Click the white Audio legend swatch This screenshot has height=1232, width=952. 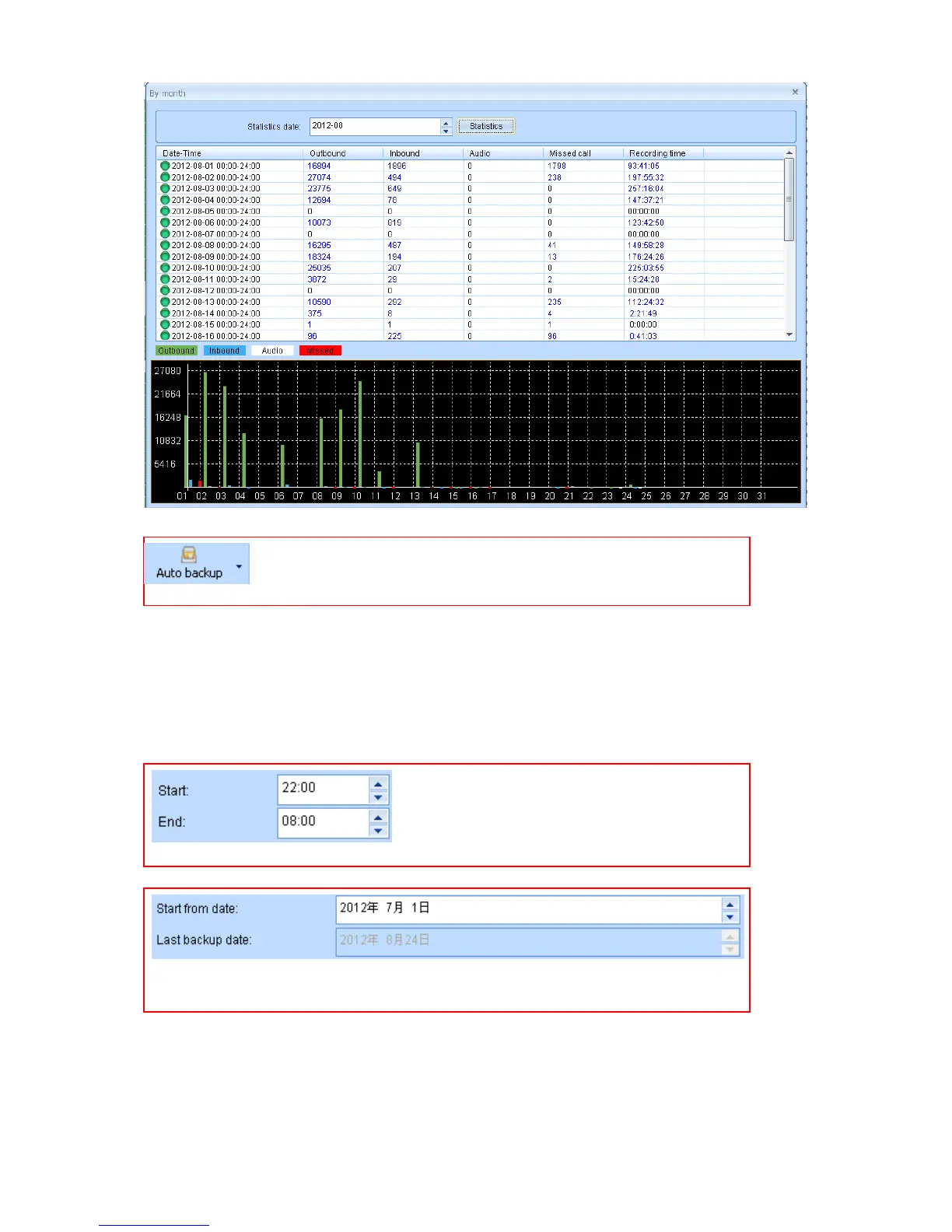point(272,351)
